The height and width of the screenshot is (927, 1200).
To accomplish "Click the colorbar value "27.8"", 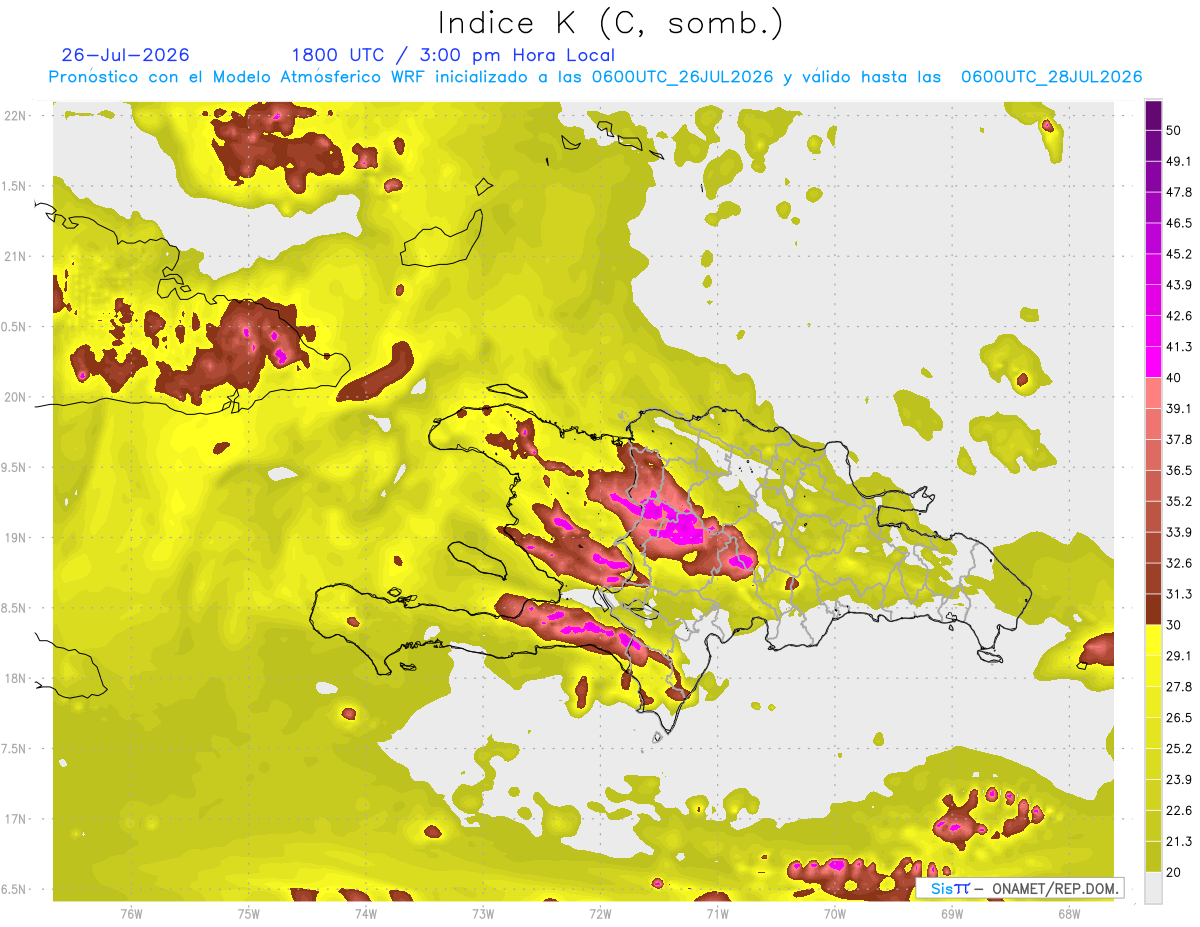I will 1179,687.
